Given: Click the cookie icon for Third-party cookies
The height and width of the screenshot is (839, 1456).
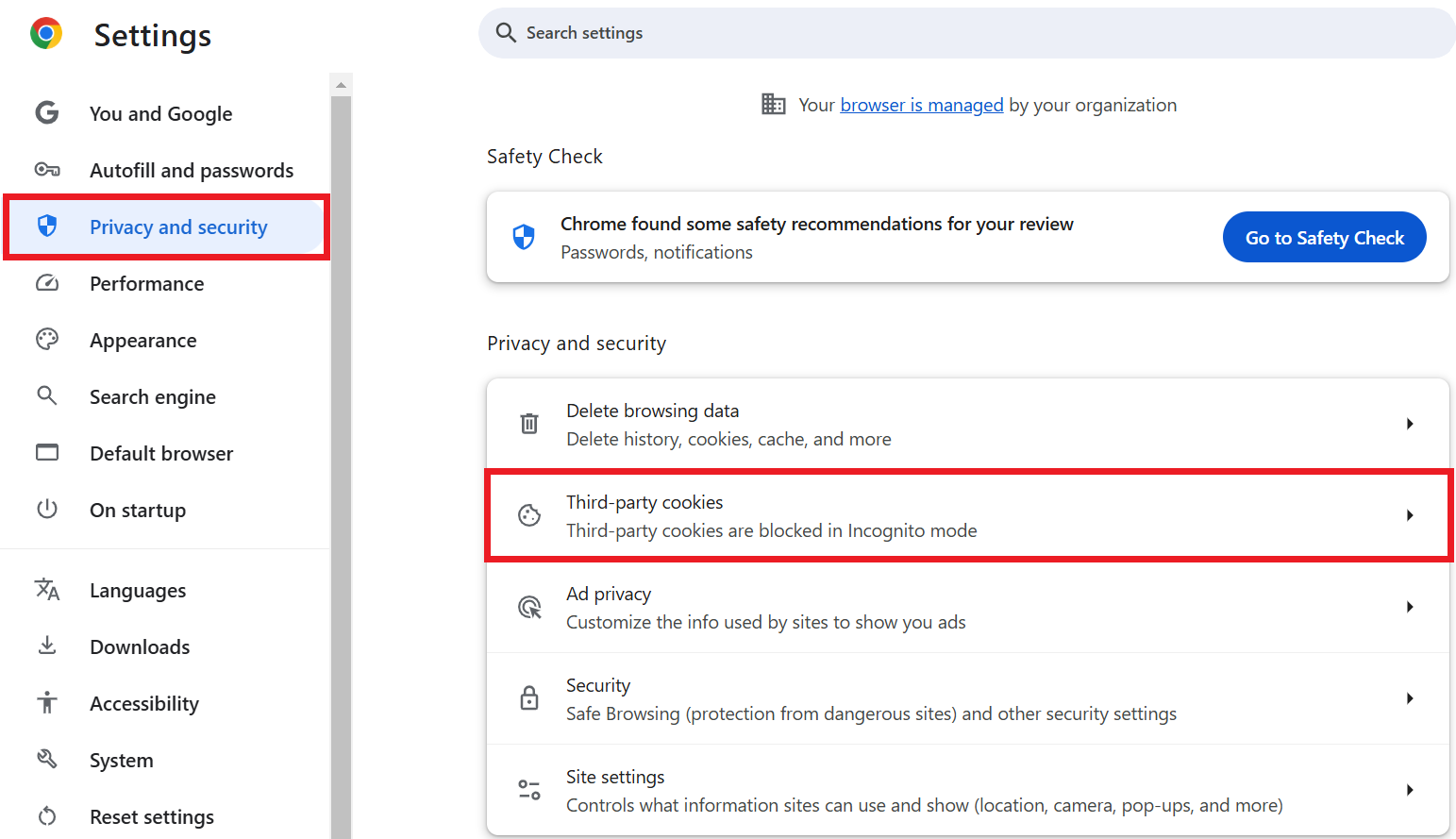Looking at the screenshot, I should pyautogui.click(x=529, y=515).
